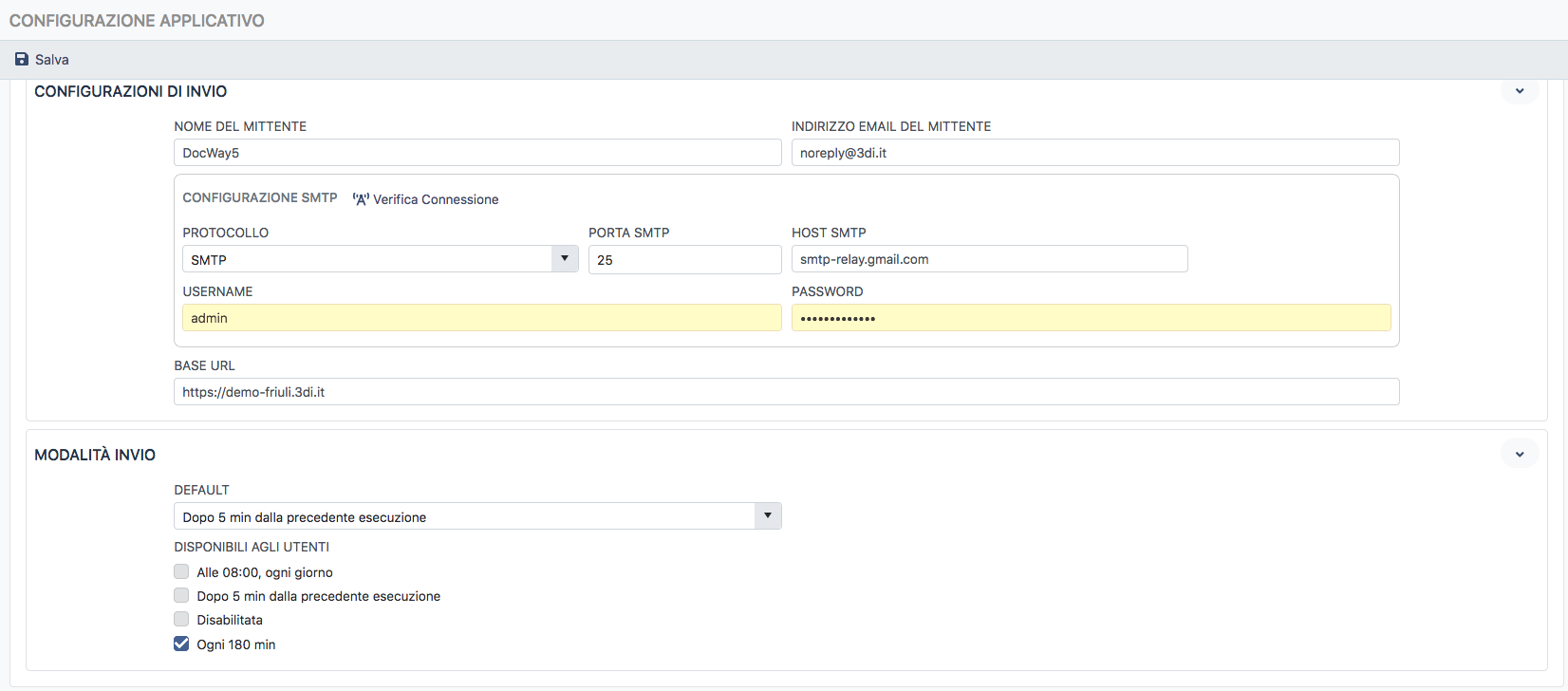1568x691 pixels.
Task: Check 'Dopo 5 min dalla precedente esecuzione' option
Action: coord(181,596)
